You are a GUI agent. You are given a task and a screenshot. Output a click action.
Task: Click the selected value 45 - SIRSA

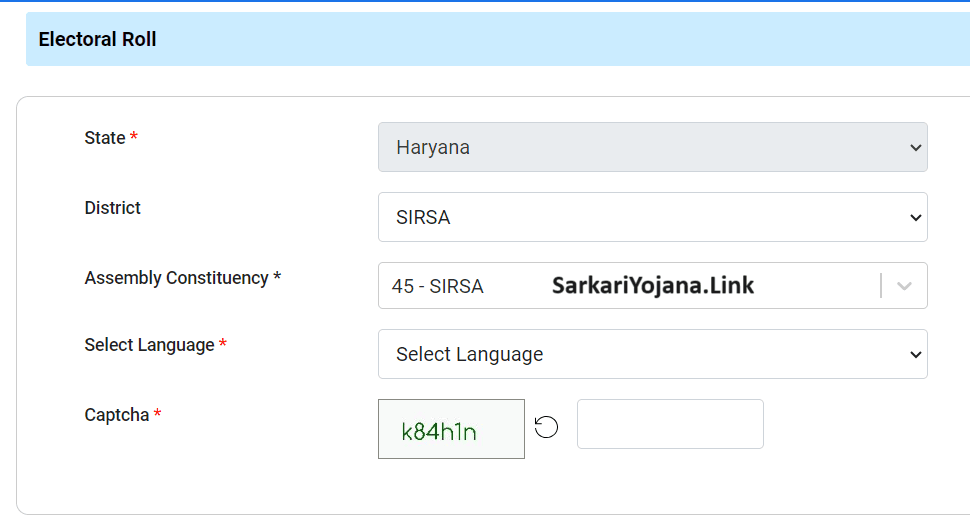[x=438, y=287]
